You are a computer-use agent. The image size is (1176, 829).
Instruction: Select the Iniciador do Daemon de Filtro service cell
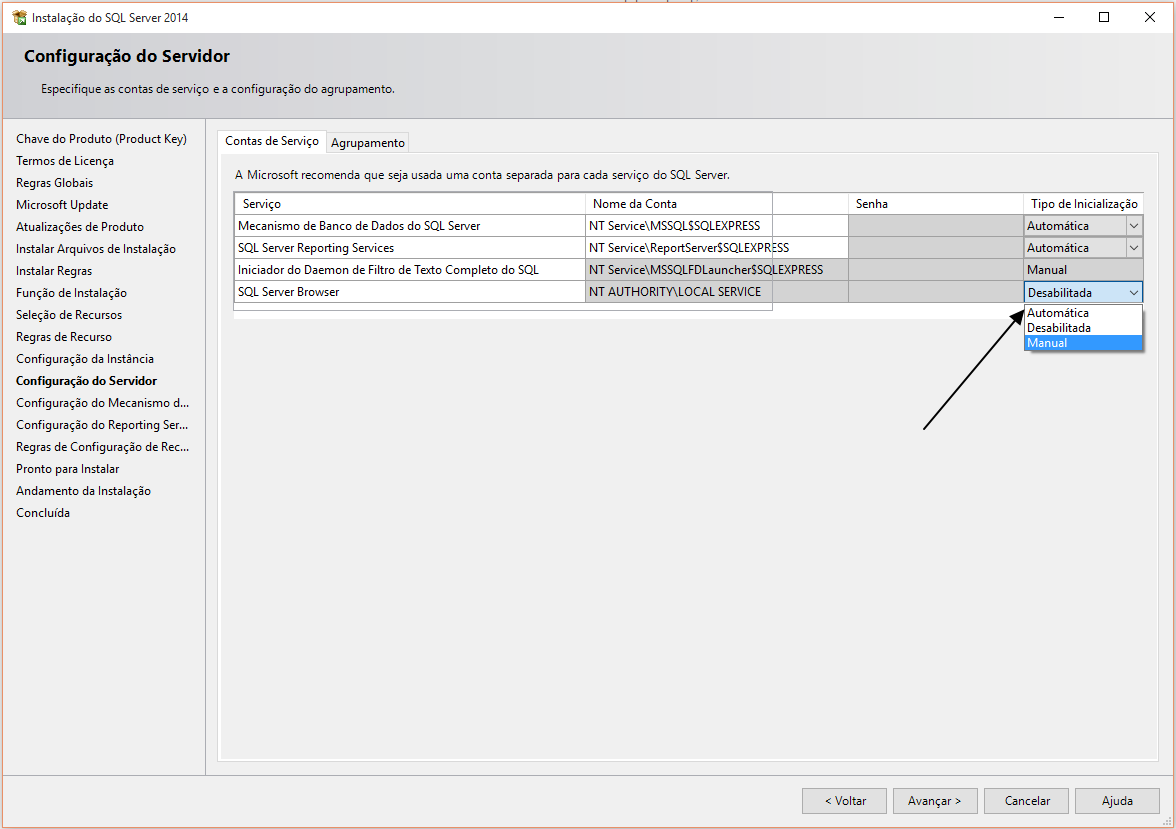click(x=410, y=269)
